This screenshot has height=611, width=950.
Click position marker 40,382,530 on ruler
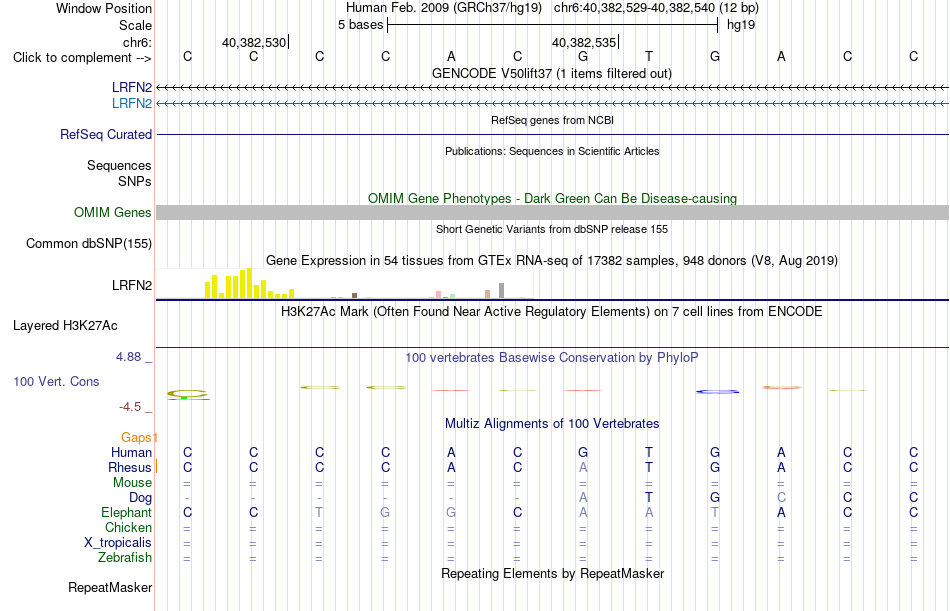click(254, 42)
